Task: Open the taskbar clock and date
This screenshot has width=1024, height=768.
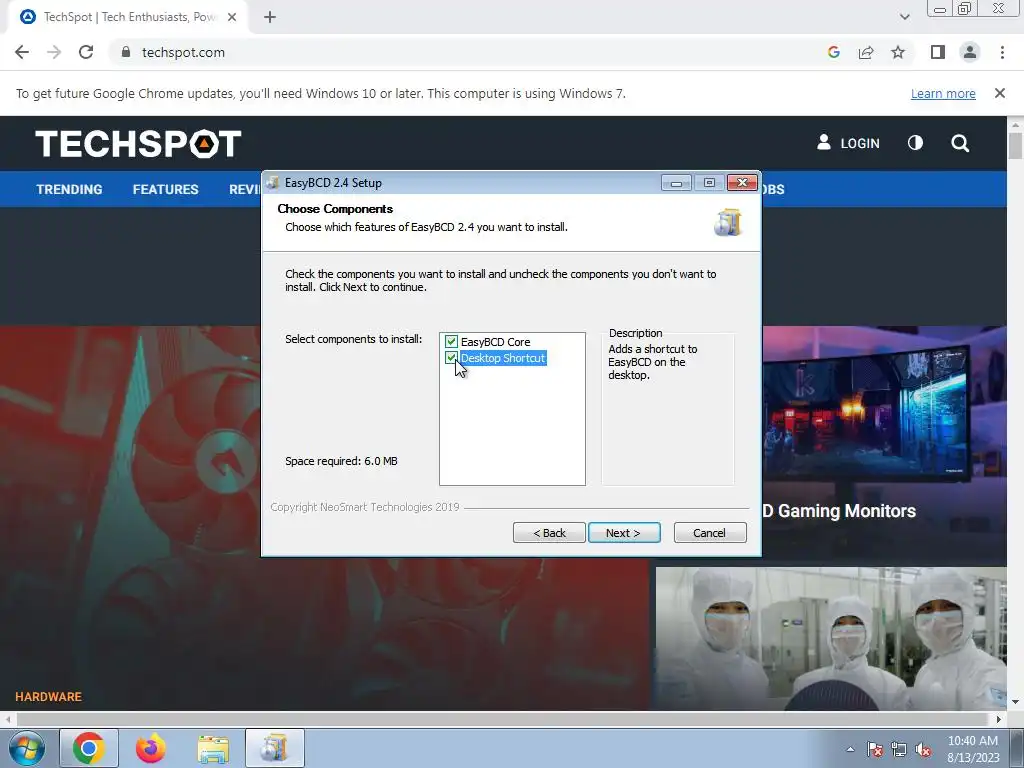Action: tap(973, 749)
